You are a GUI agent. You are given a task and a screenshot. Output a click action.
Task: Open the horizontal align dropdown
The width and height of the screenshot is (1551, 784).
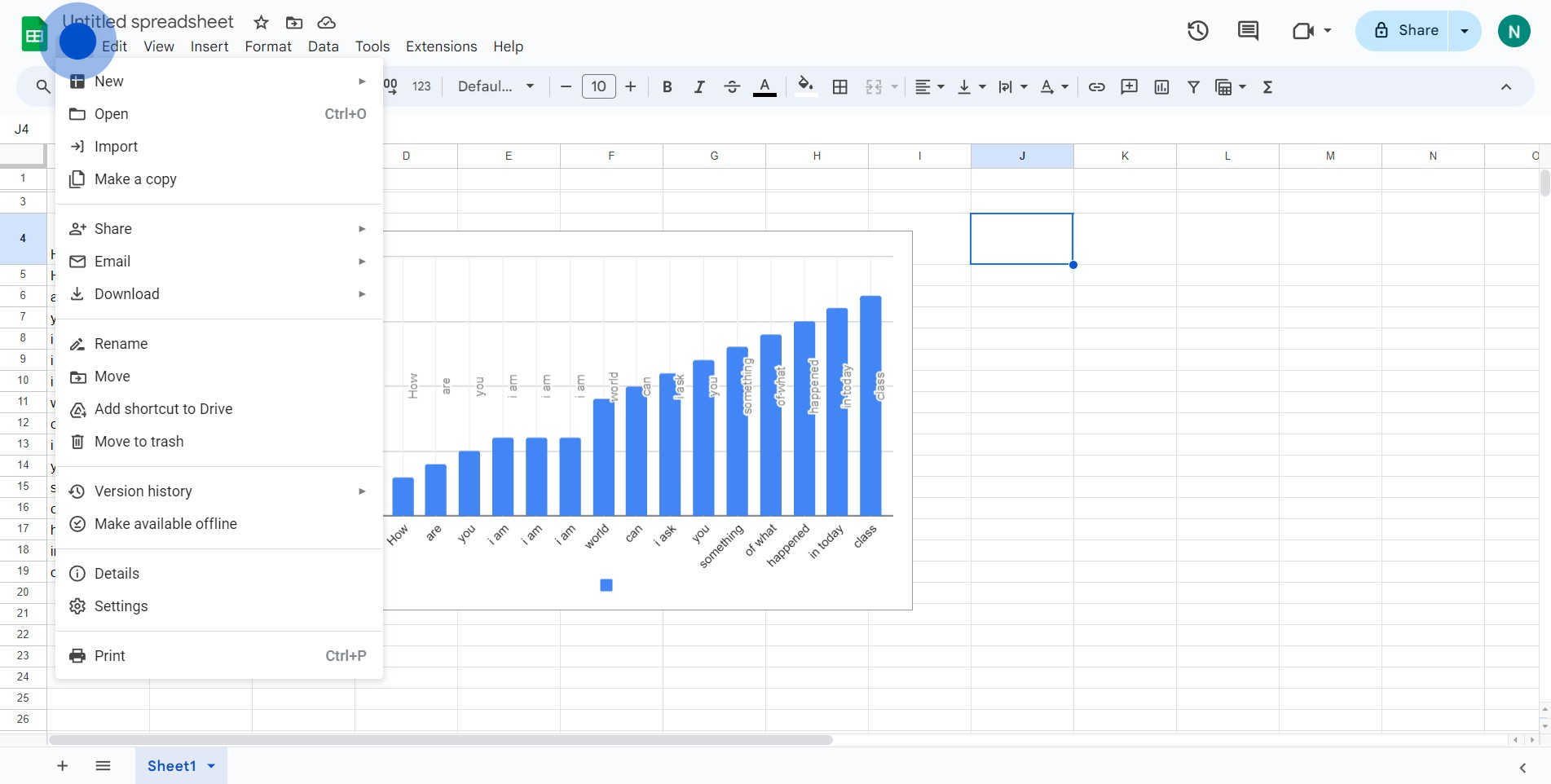pos(929,86)
